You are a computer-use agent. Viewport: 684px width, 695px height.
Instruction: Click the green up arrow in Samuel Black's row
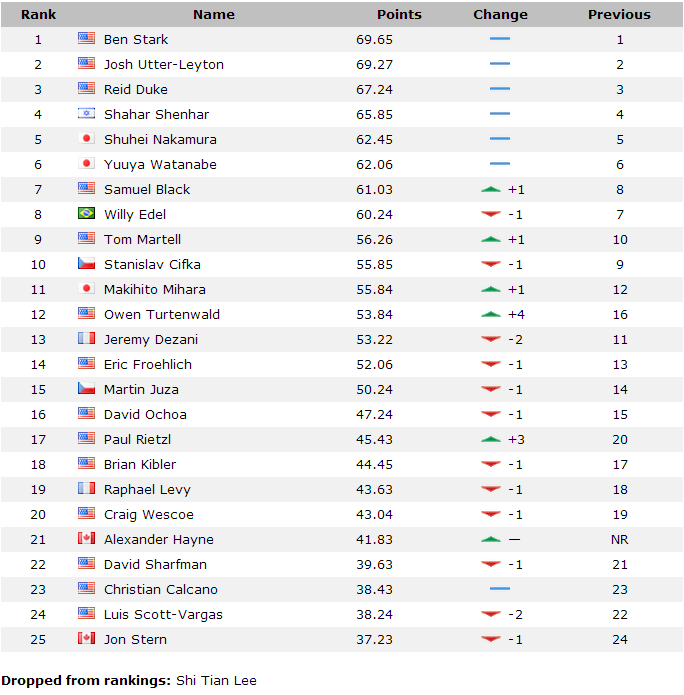(x=491, y=189)
